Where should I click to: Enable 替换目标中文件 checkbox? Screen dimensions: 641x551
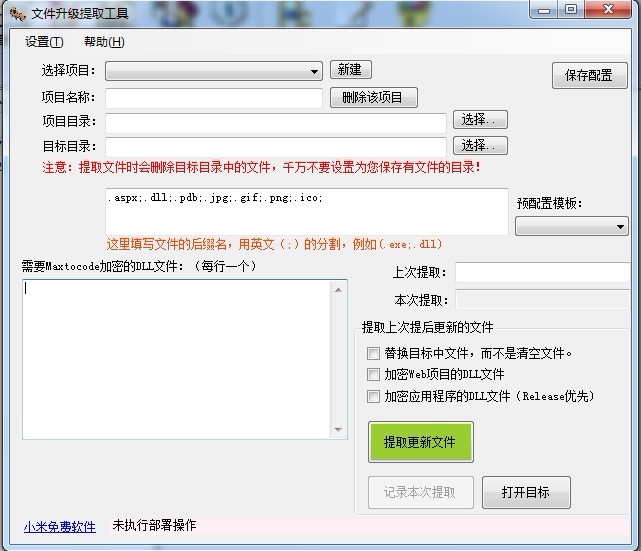click(374, 353)
